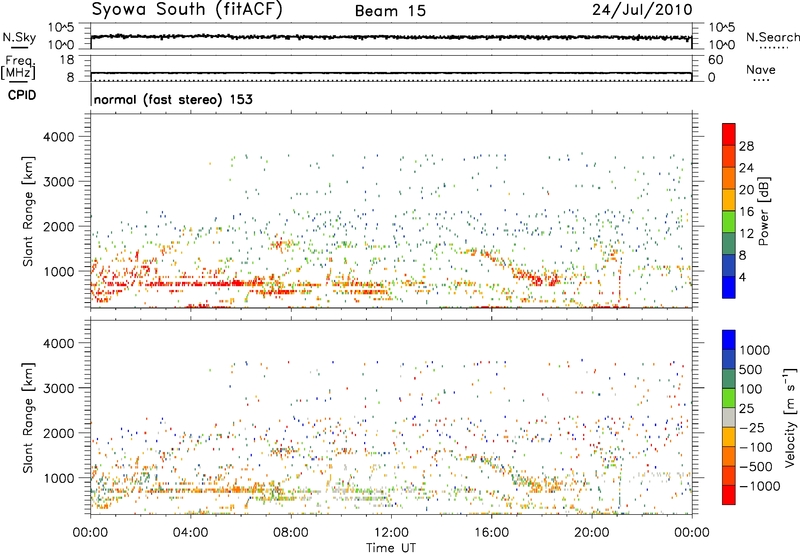Click the 'Freq. [MHz]' axis label
The image size is (800, 554).
18,67
